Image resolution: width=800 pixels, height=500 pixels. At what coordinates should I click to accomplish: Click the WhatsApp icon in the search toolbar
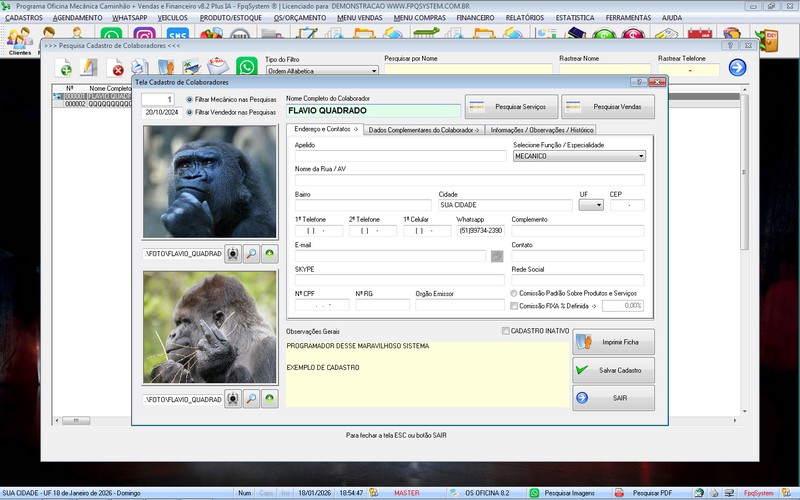[247, 68]
